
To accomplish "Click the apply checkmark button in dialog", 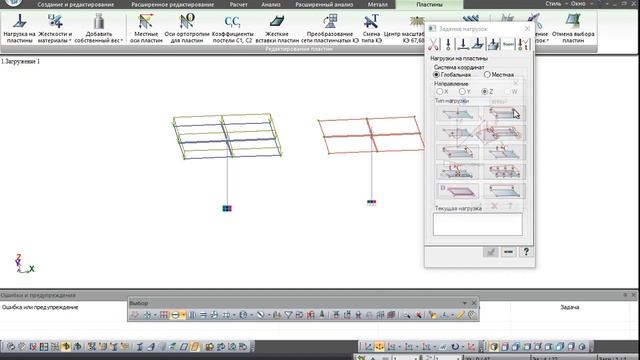I will (x=491, y=252).
